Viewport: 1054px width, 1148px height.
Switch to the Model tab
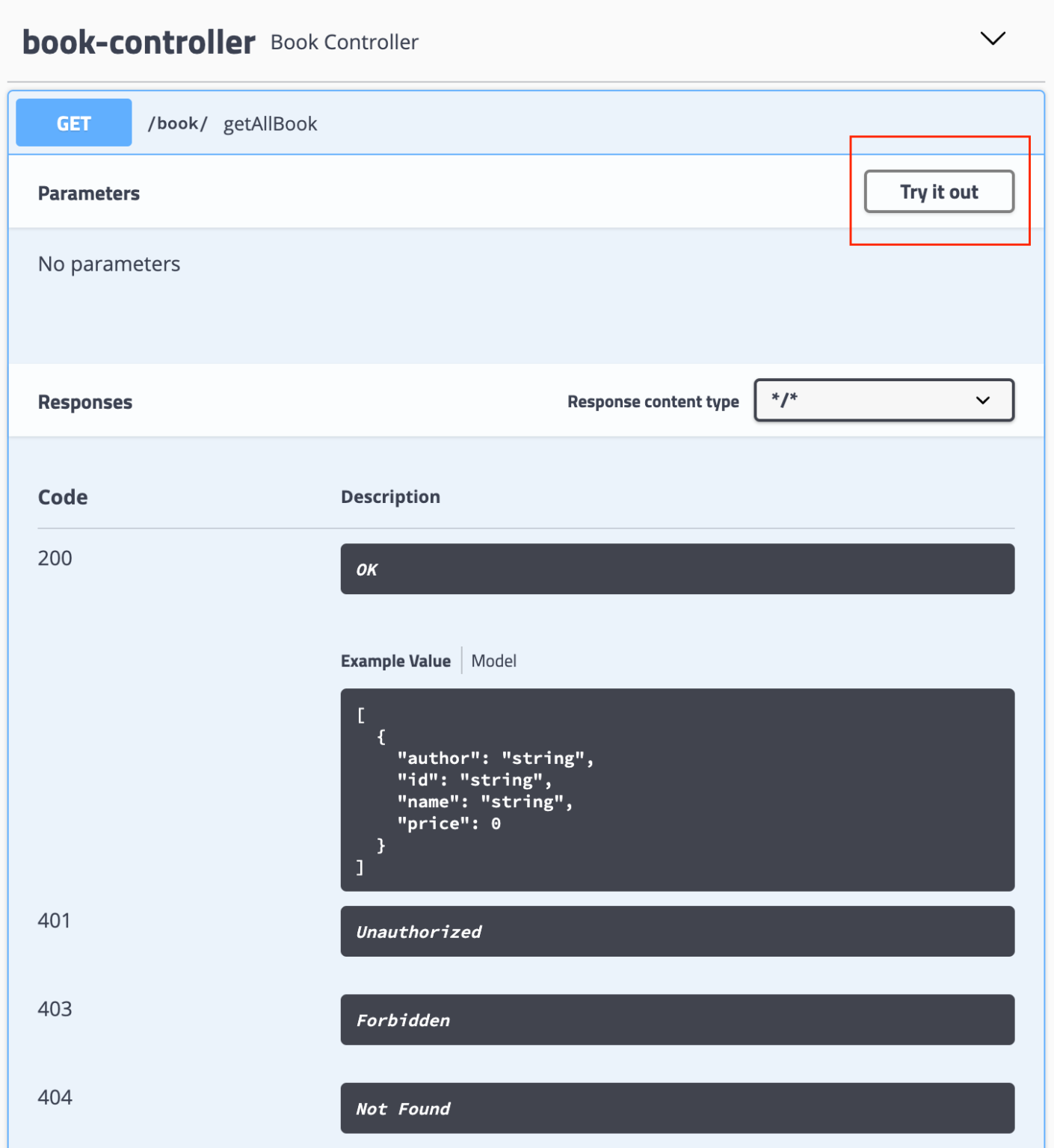click(493, 660)
